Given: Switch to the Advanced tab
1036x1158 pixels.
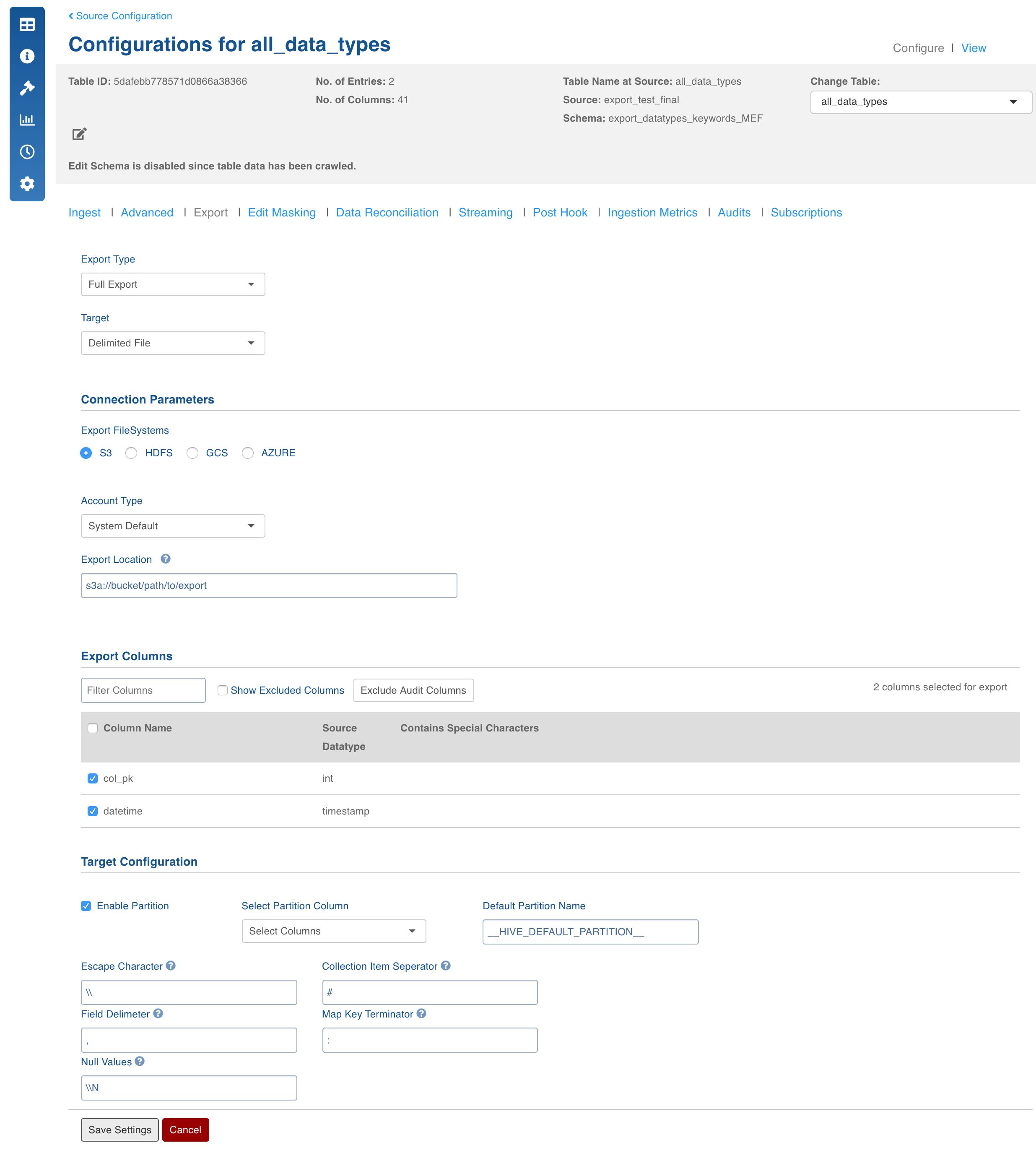Looking at the screenshot, I should click(x=147, y=212).
